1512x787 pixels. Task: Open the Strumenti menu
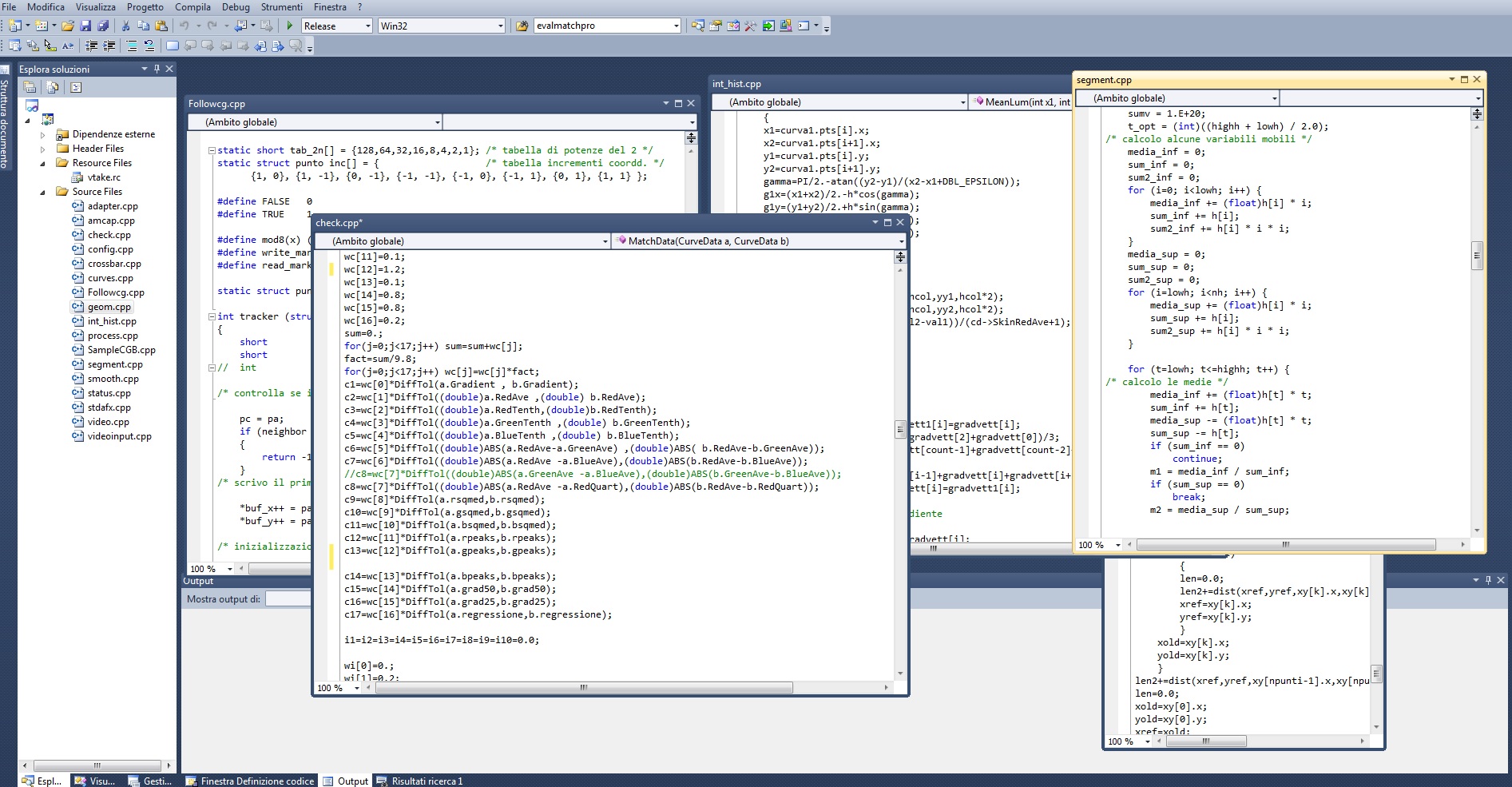coord(282,6)
